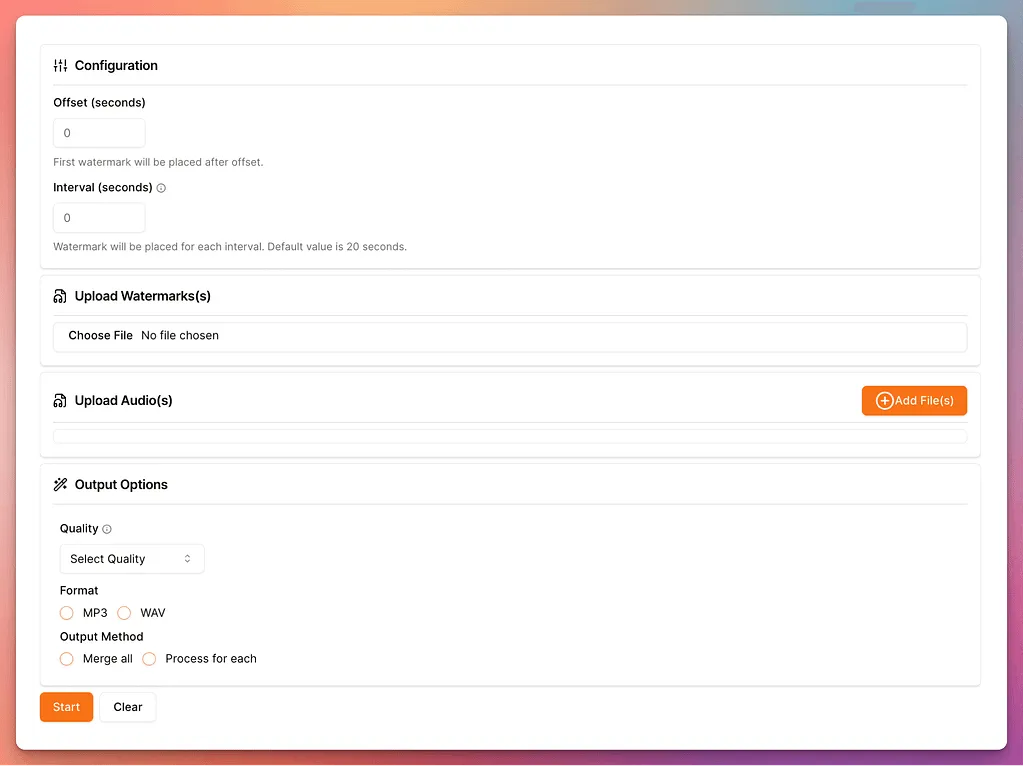This screenshot has height=766, width=1024.
Task: Click Choose File to upload a watermark
Action: coord(101,336)
